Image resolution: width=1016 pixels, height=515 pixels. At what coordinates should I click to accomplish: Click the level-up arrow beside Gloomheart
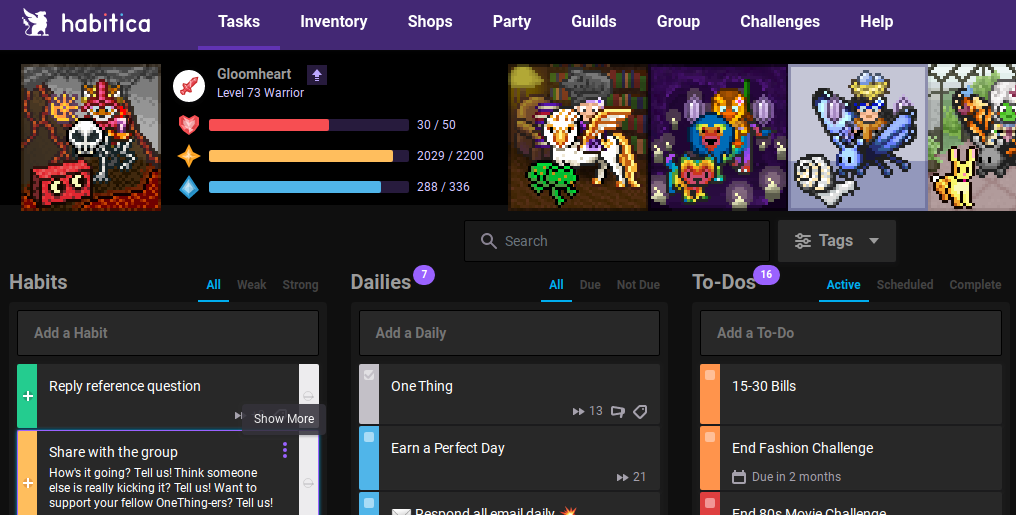[x=317, y=75]
